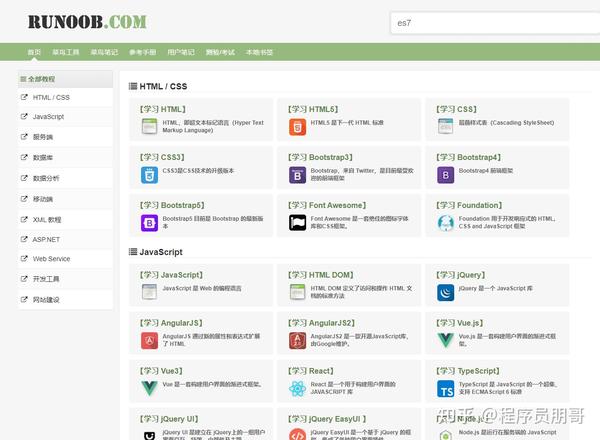This screenshot has width=600, height=440.
Task: Open the 首页 nav tab
Action: pos(34,52)
